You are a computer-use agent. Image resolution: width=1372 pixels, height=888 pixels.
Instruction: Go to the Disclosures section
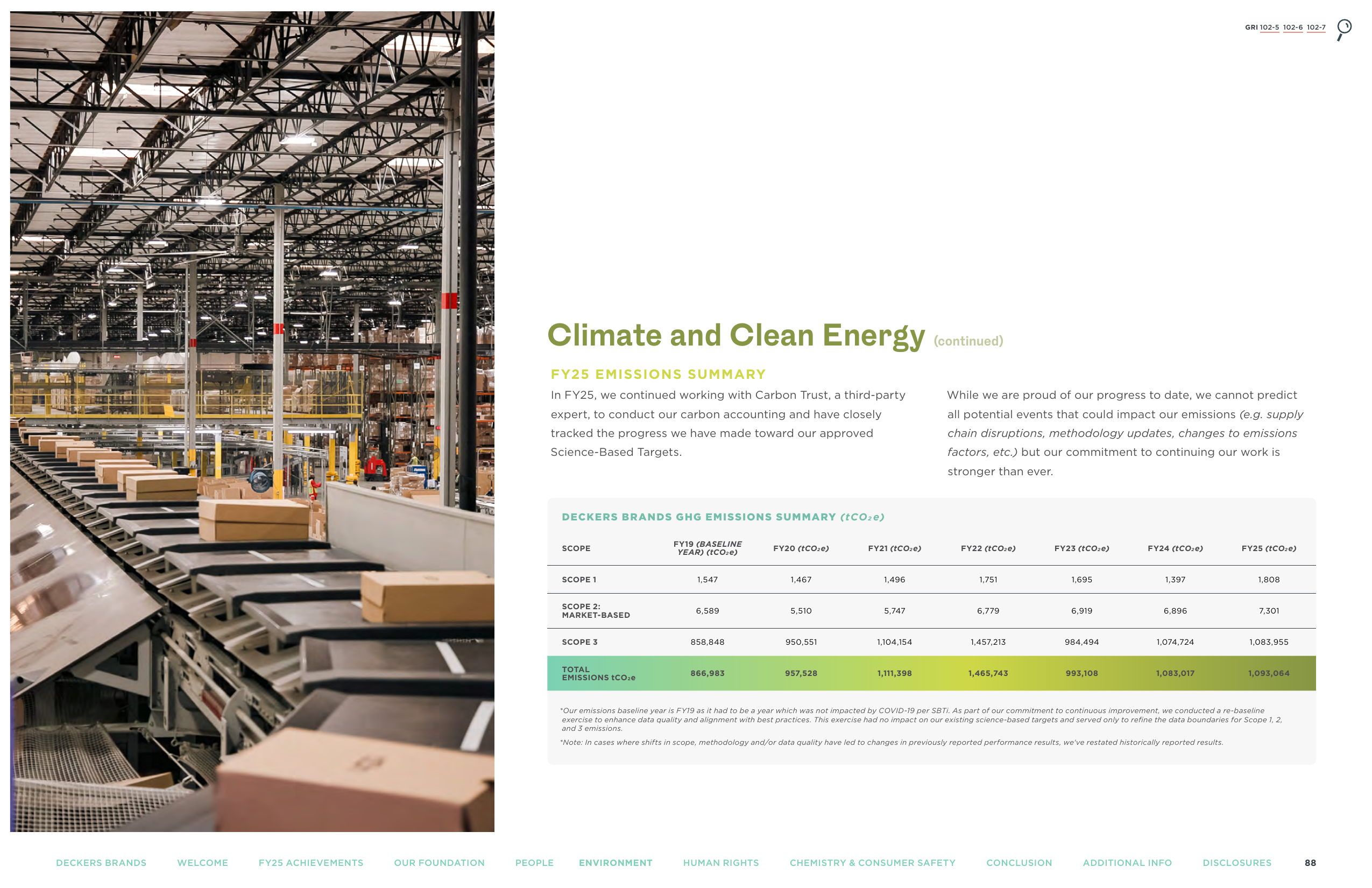pos(1236,863)
